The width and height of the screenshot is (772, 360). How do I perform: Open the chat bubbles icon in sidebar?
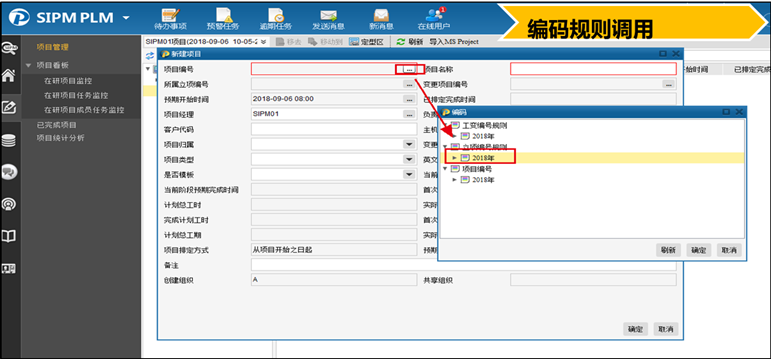coord(9,172)
